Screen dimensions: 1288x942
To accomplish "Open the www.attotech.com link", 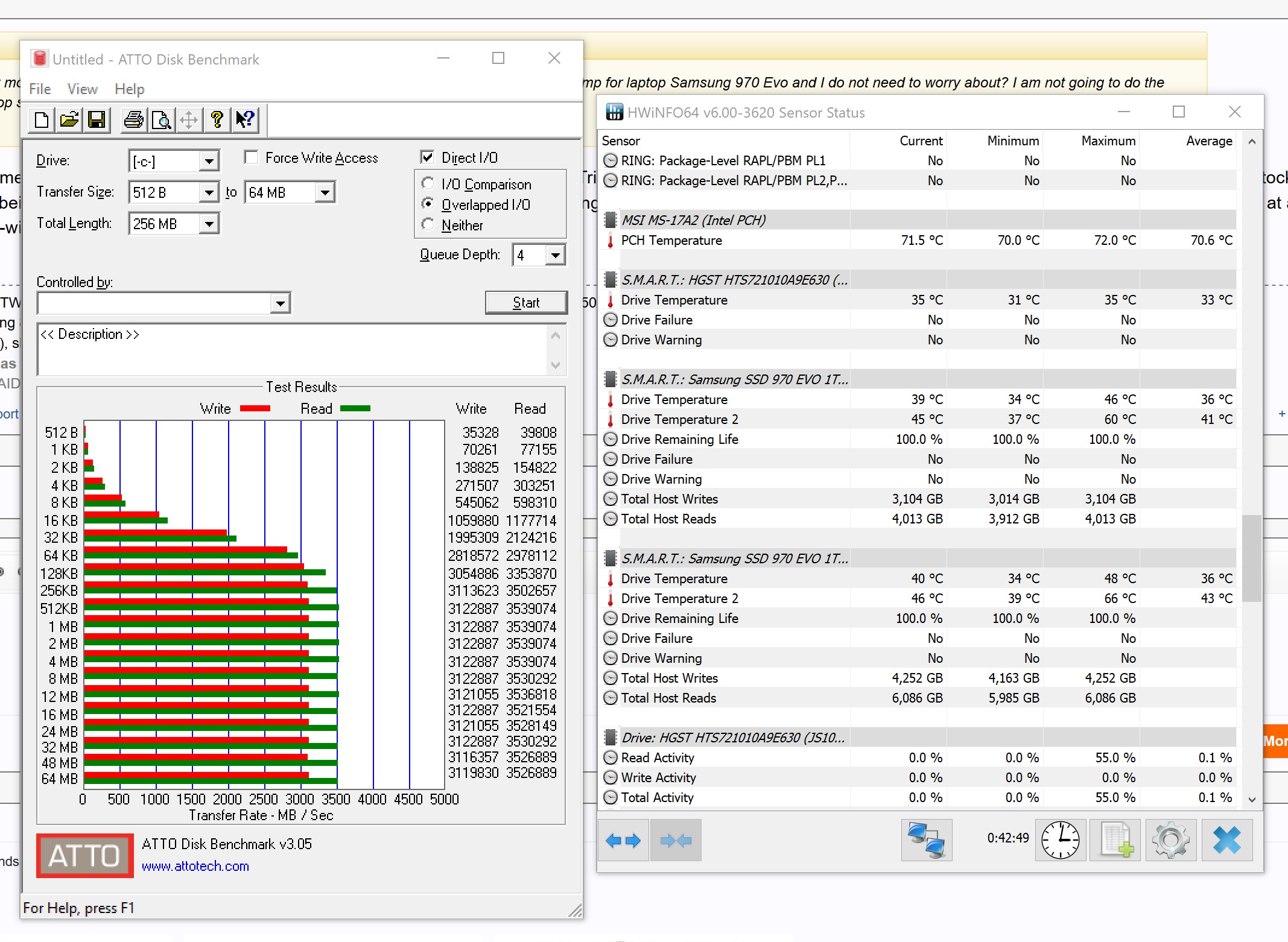I will pyautogui.click(x=195, y=866).
